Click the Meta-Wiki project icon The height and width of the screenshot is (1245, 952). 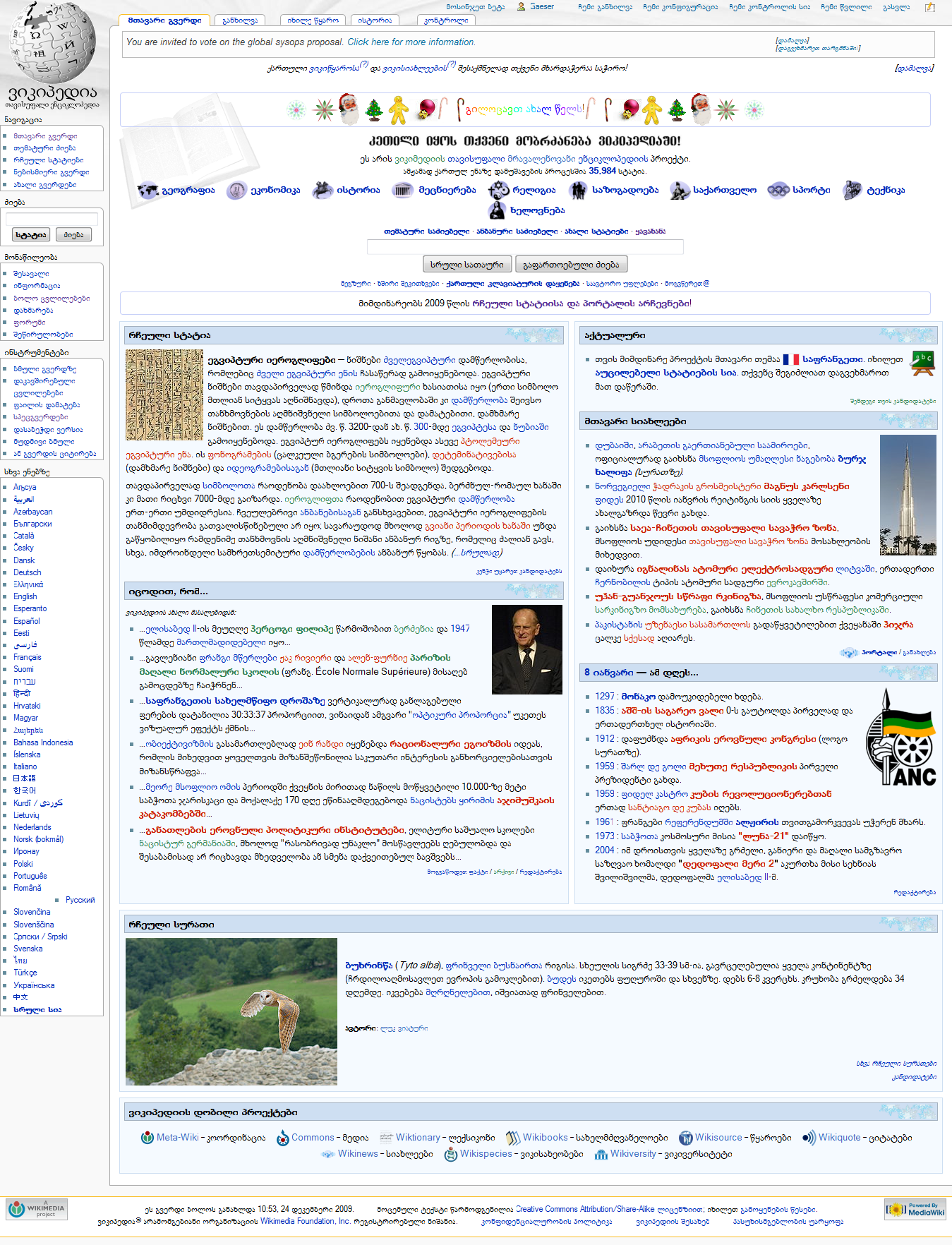click(x=147, y=1138)
